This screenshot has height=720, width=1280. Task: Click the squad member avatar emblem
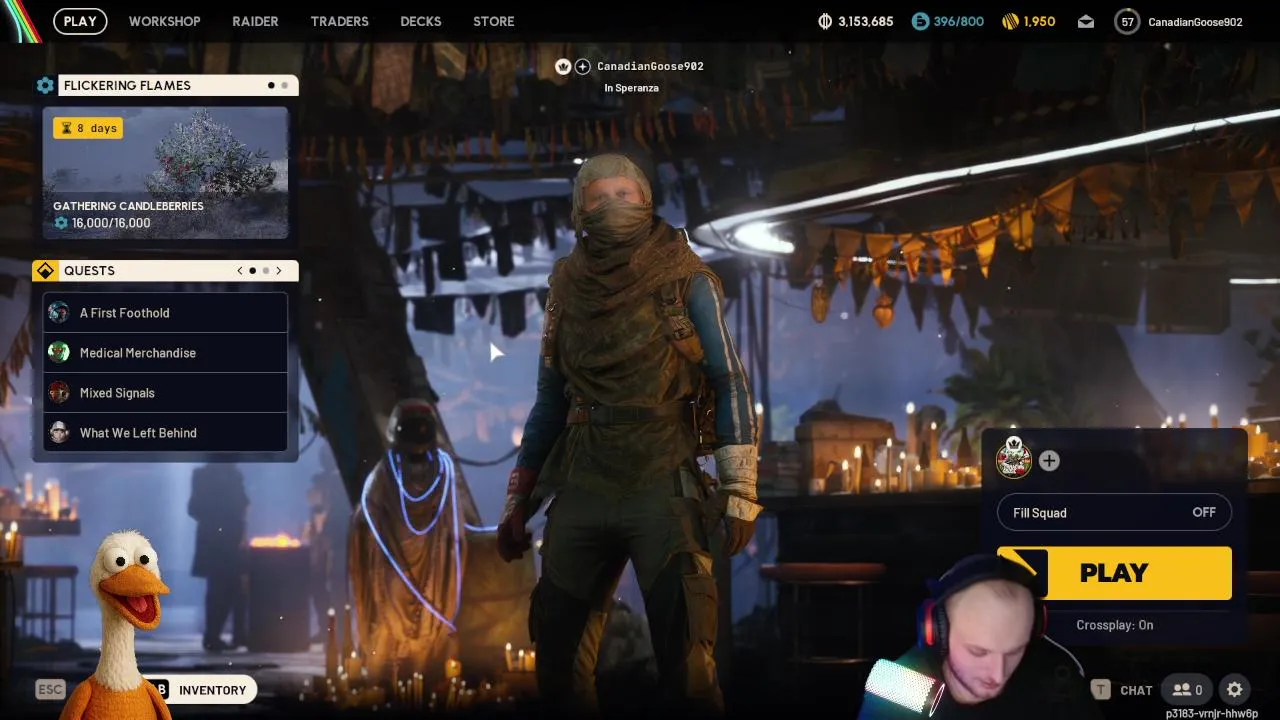click(1014, 458)
